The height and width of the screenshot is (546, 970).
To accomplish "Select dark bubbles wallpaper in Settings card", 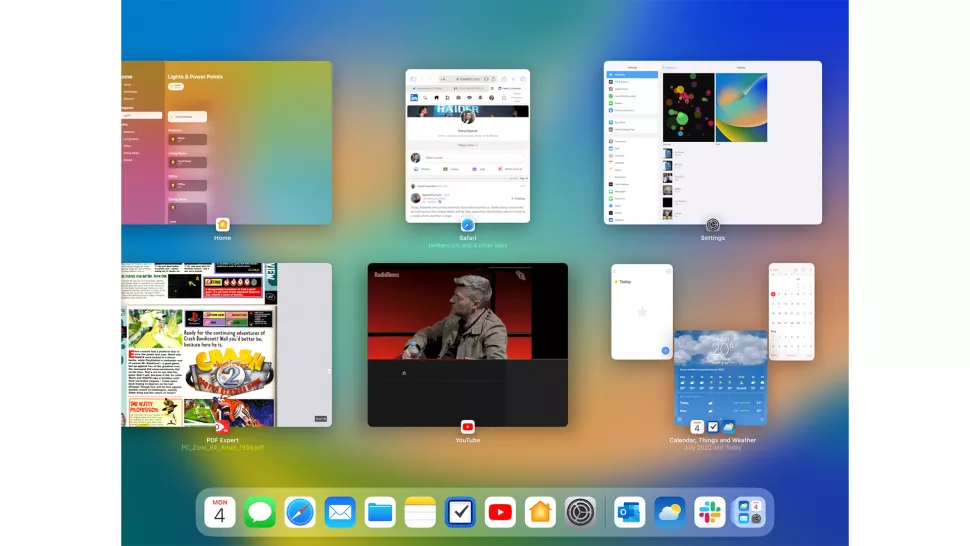I will [689, 108].
